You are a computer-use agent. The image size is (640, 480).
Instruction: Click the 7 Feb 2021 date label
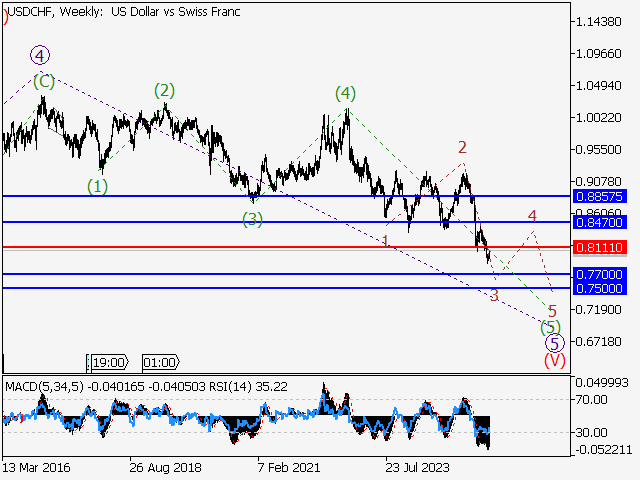pos(290,466)
